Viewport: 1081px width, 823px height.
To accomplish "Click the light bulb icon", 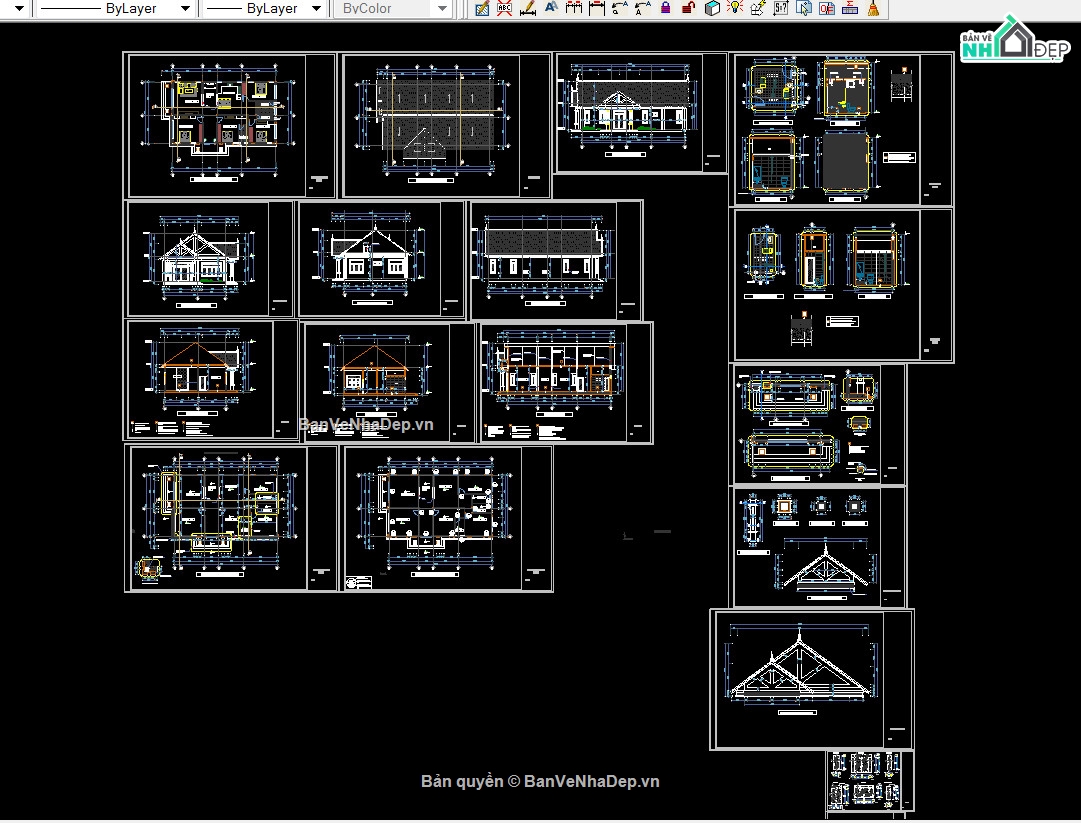I will coord(735,7).
